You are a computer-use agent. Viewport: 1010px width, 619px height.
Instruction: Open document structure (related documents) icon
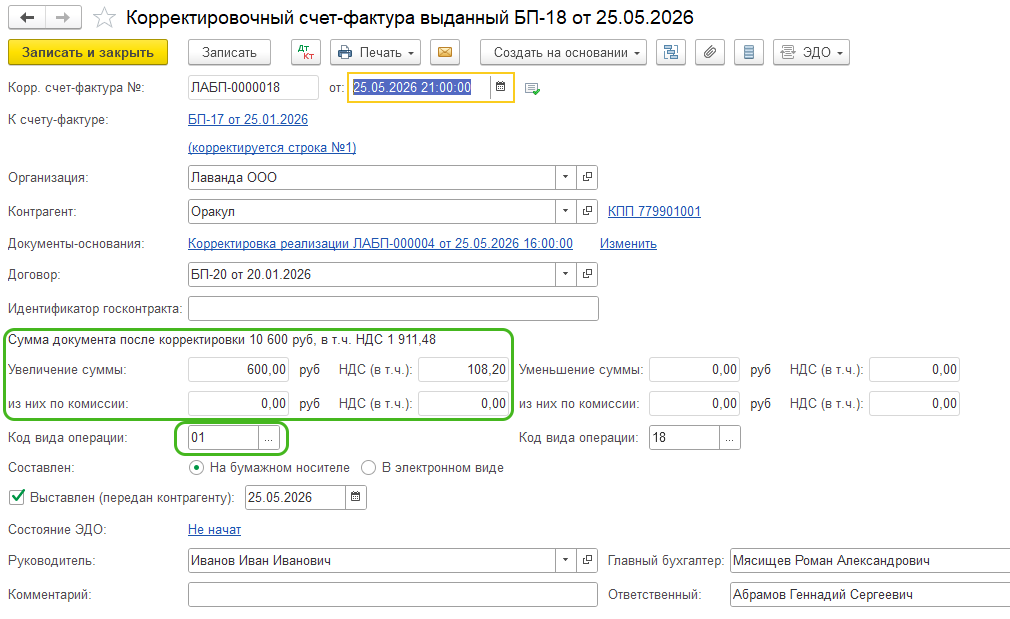[671, 52]
